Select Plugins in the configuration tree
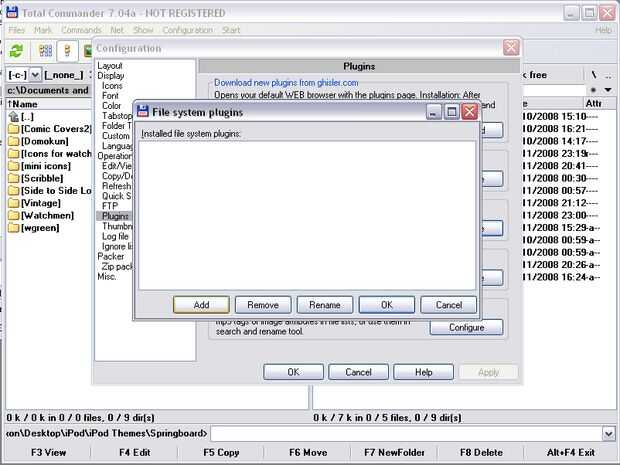The width and height of the screenshot is (620, 465). (x=115, y=216)
